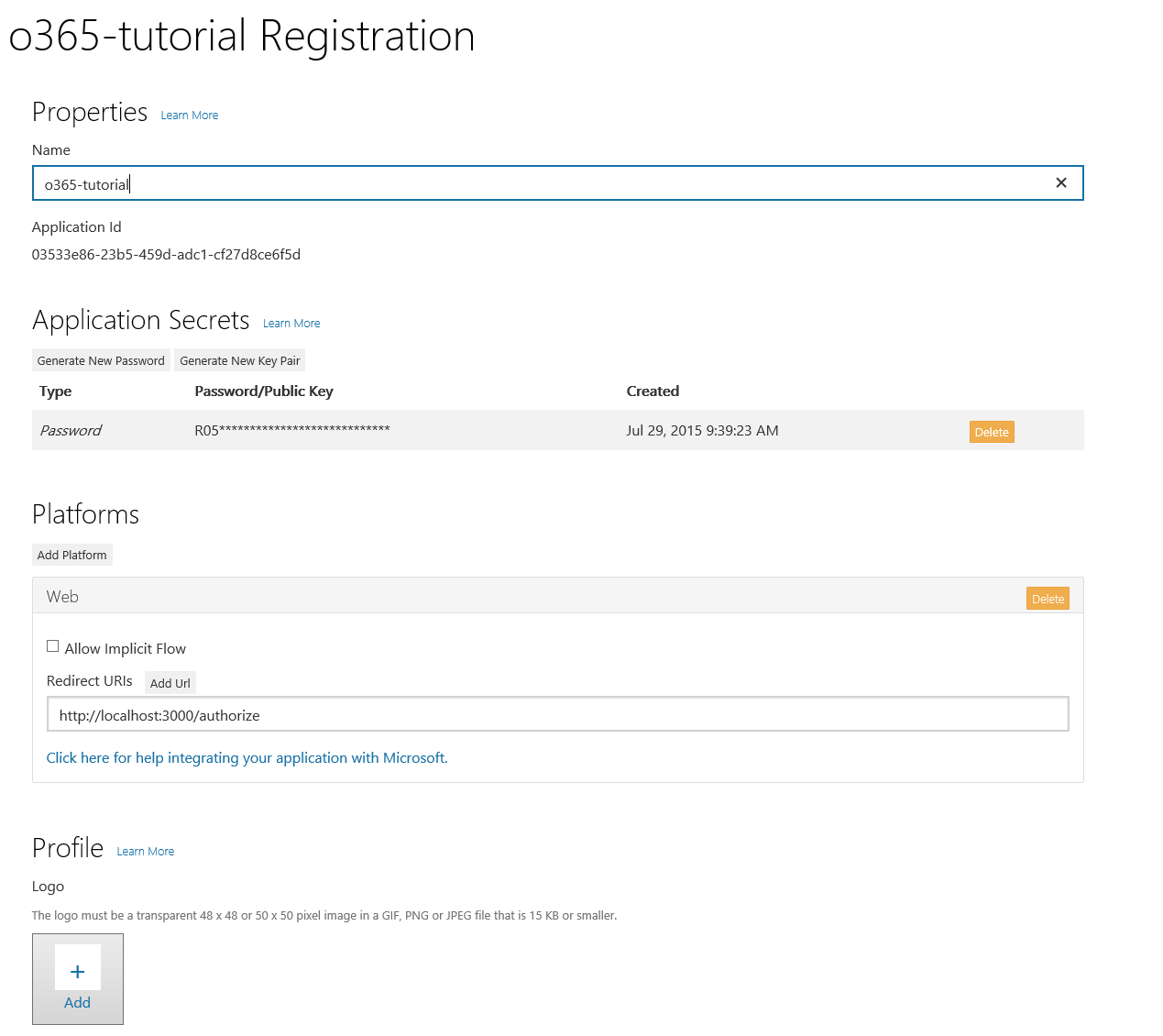This screenshot has height=1036, width=1163.
Task: Click the Add Platform button
Action: (71, 555)
